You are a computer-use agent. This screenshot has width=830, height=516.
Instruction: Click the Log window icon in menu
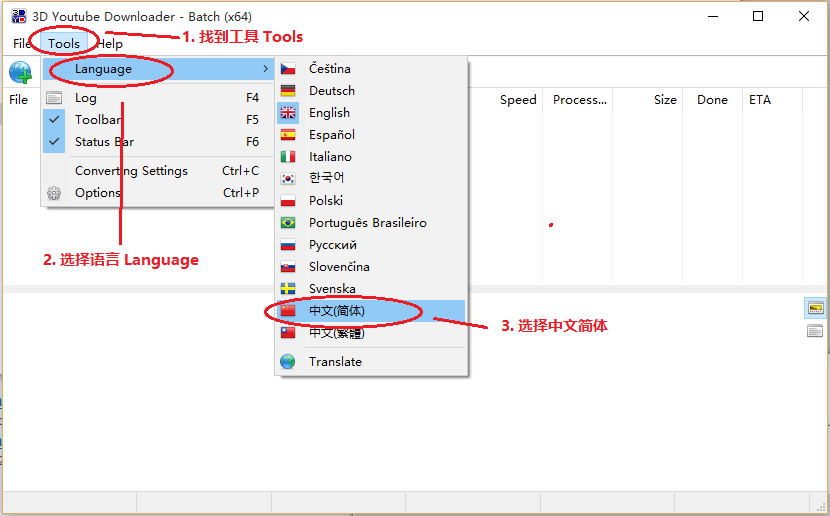click(54, 98)
